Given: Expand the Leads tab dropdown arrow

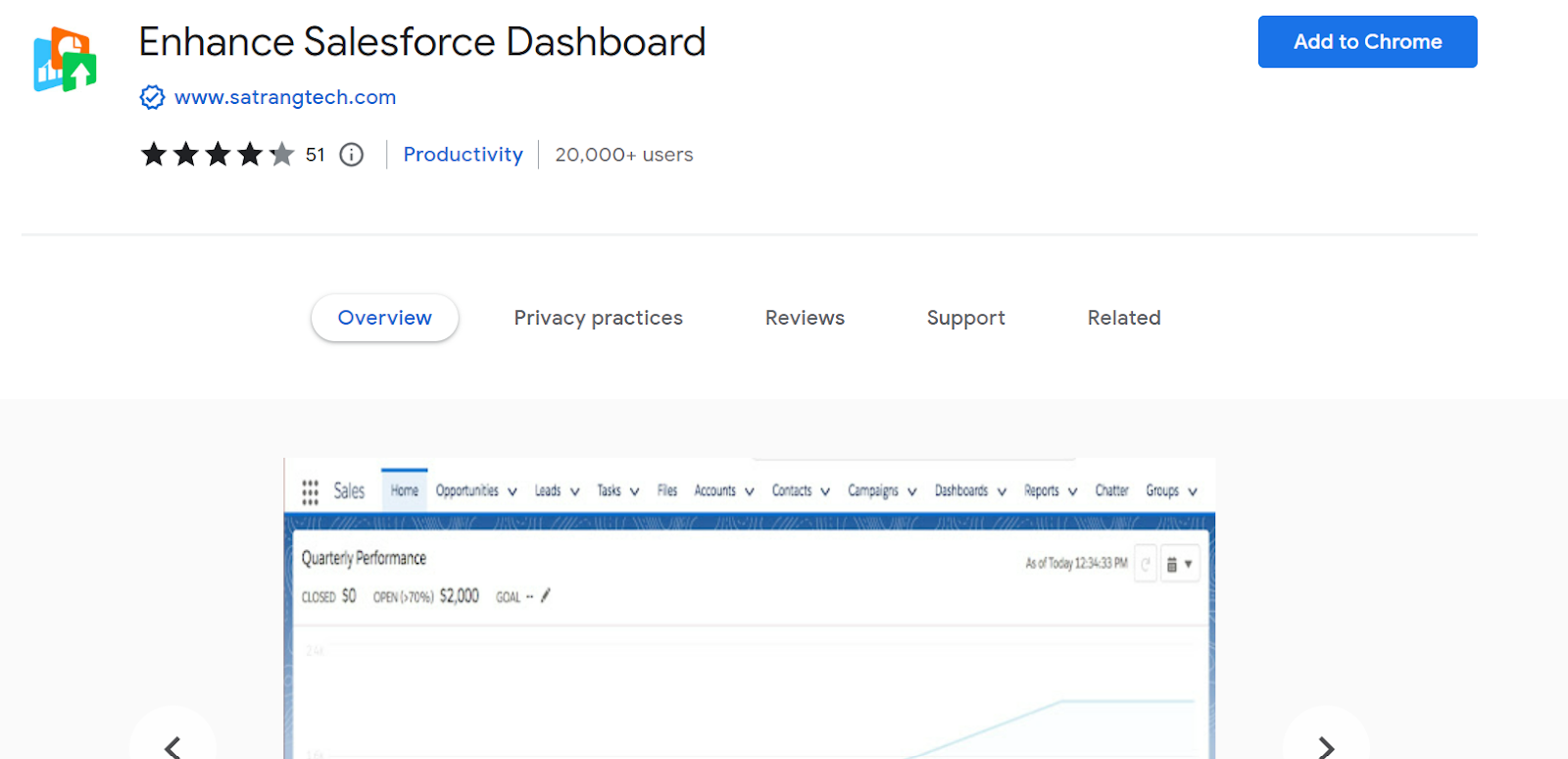Looking at the screenshot, I should pyautogui.click(x=574, y=491).
